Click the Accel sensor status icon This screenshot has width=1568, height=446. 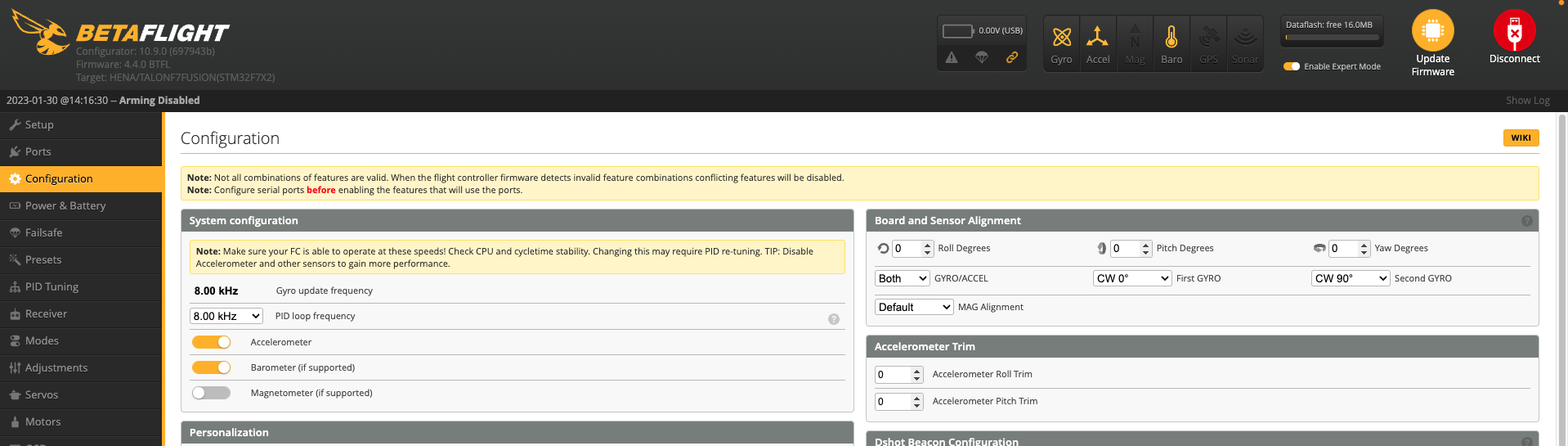click(1097, 37)
